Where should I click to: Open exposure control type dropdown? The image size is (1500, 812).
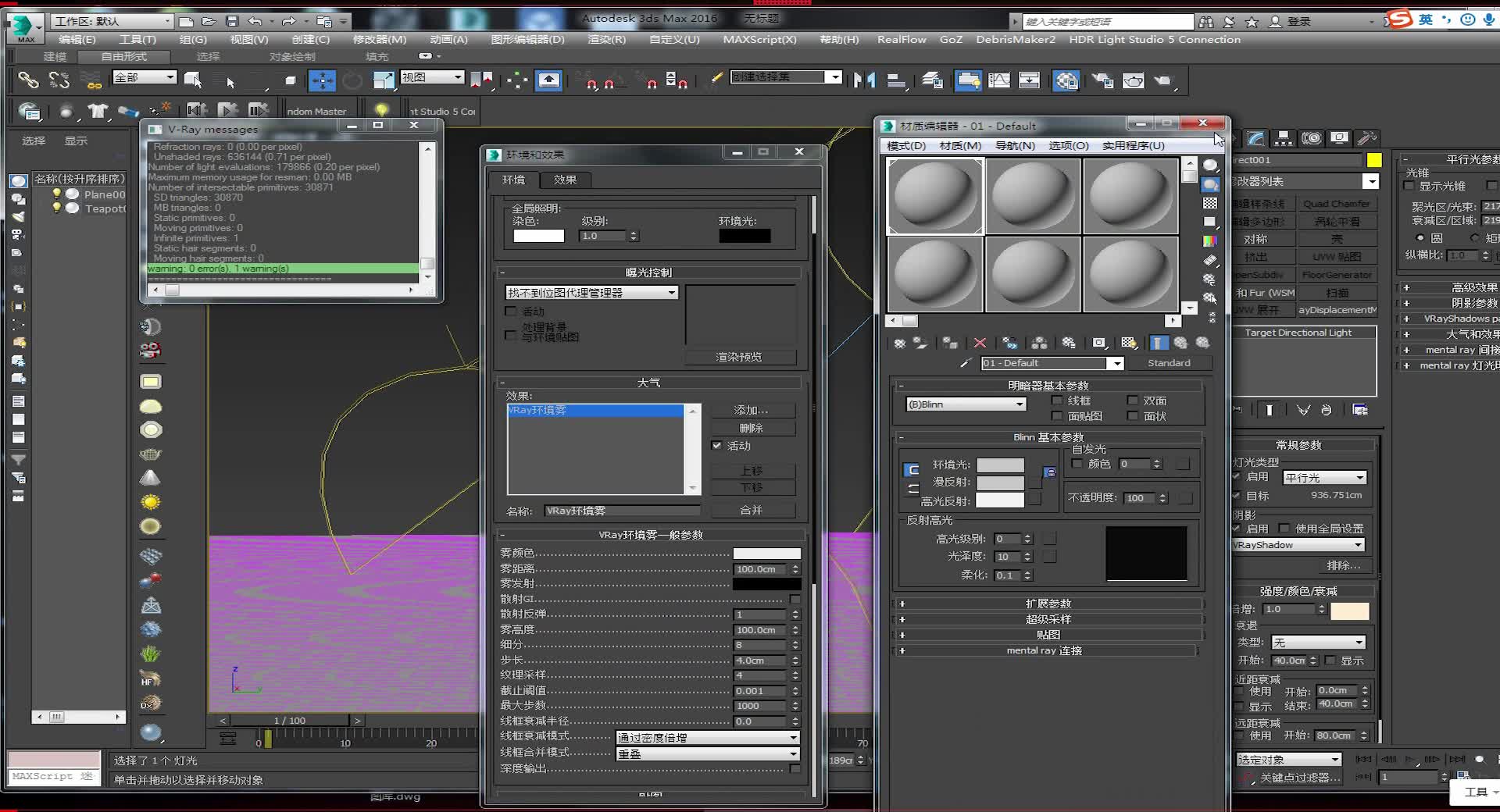pos(592,293)
